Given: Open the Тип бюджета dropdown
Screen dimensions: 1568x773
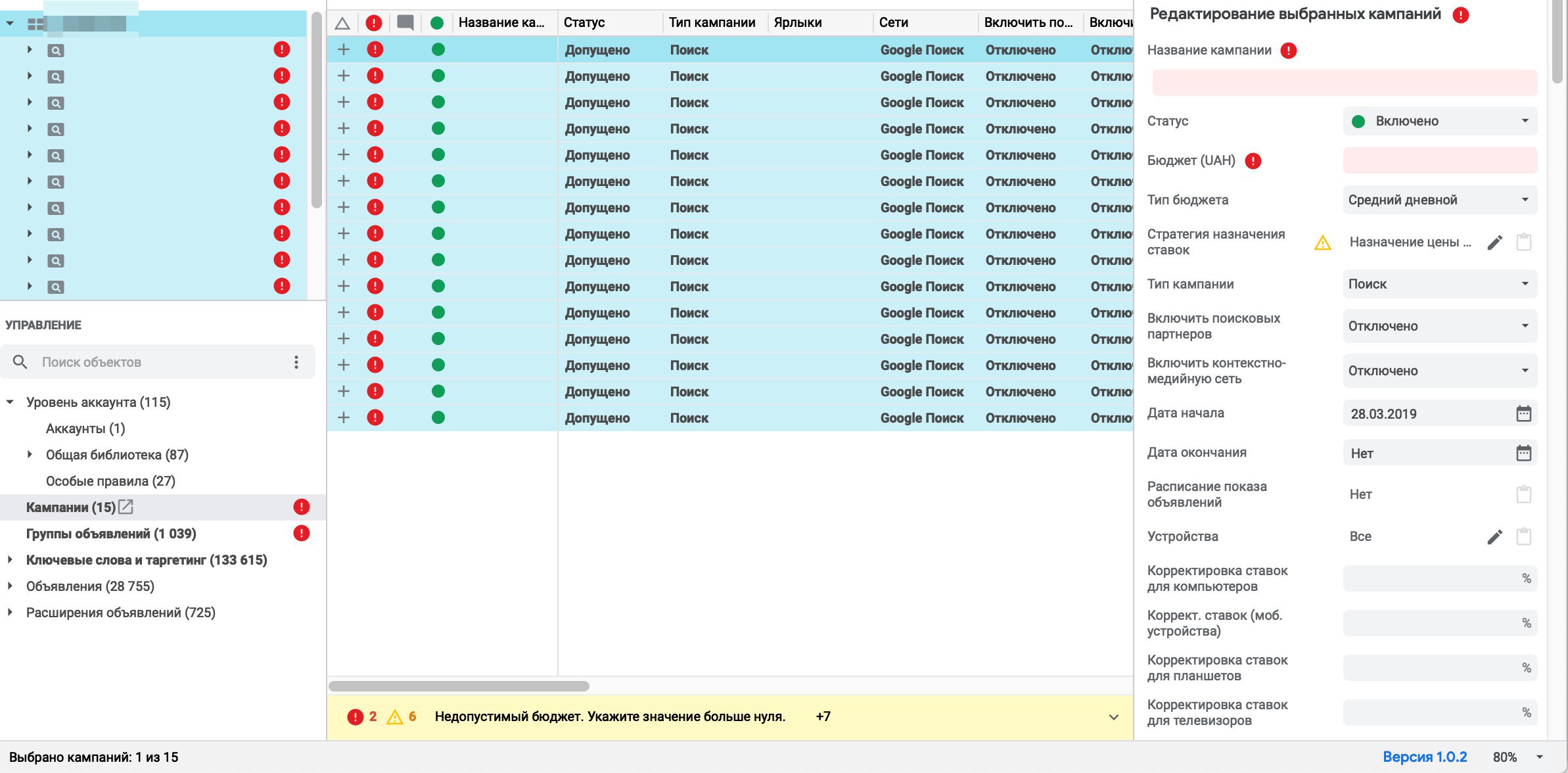Looking at the screenshot, I should 1439,200.
